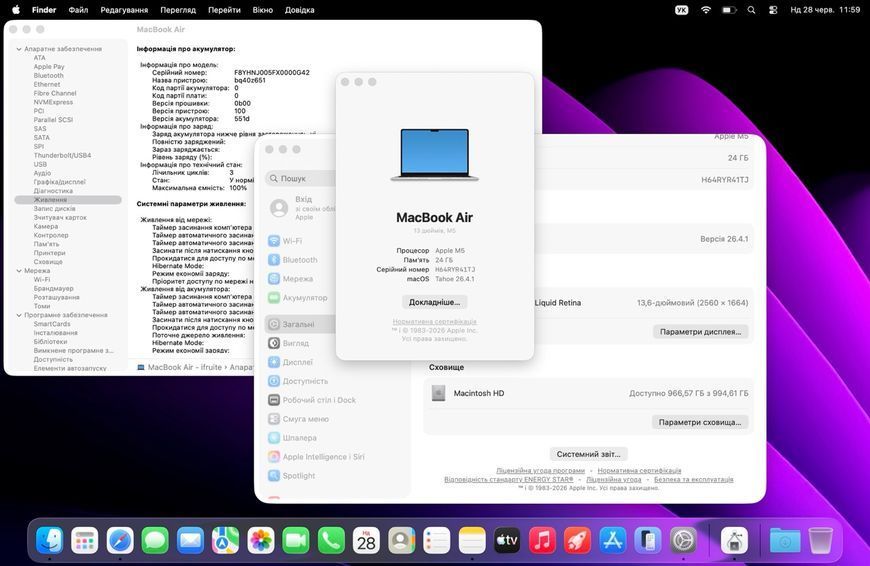The height and width of the screenshot is (566, 870).
Task: Open Downloads folder in the Dock
Action: [x=785, y=540]
